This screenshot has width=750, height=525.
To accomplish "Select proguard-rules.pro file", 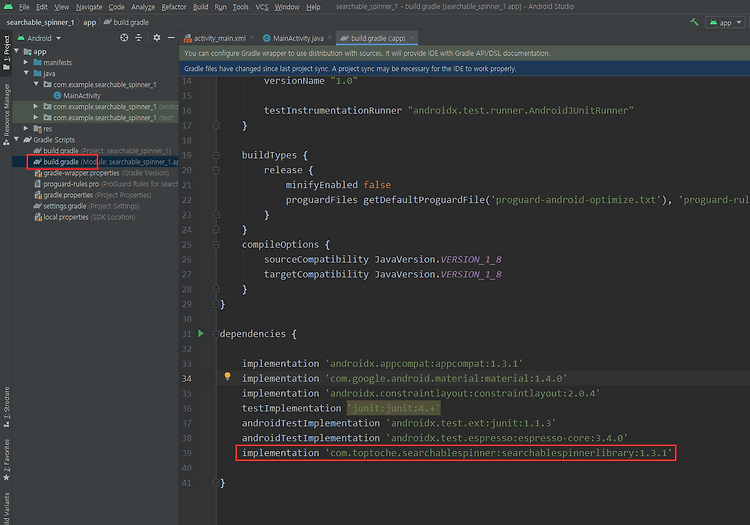I will pos(106,184).
